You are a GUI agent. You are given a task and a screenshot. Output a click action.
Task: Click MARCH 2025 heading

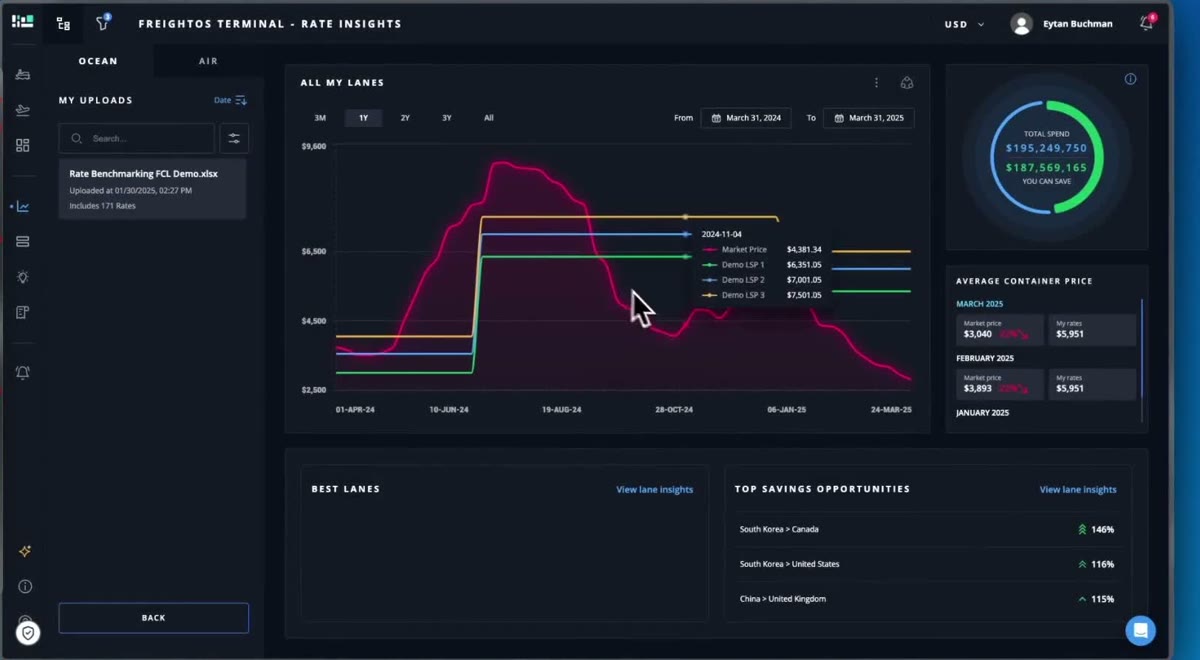979,304
